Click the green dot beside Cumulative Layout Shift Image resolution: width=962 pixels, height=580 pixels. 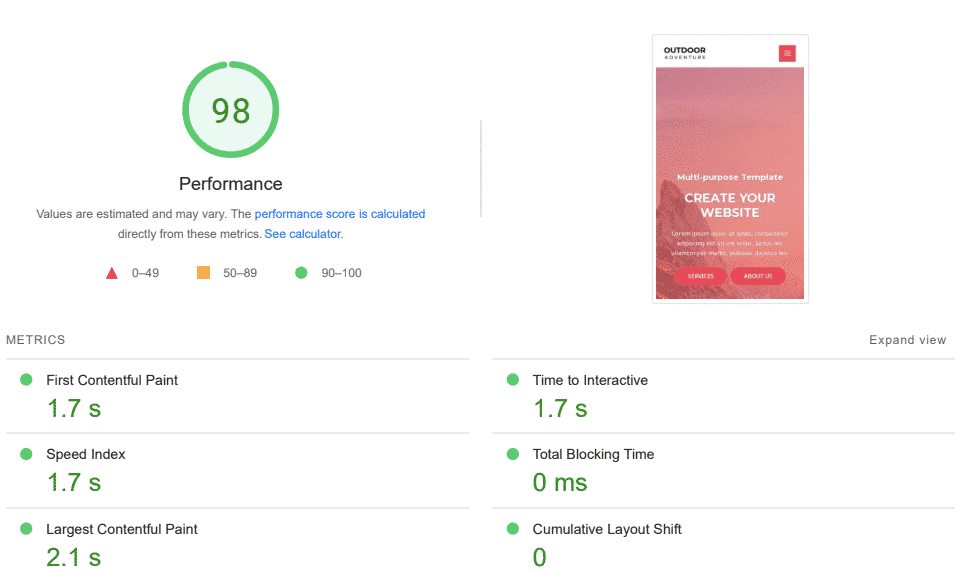(x=513, y=529)
